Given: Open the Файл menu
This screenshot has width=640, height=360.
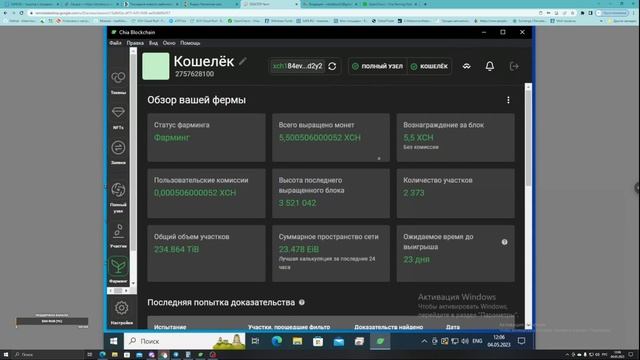Looking at the screenshot, I should 116,43.
